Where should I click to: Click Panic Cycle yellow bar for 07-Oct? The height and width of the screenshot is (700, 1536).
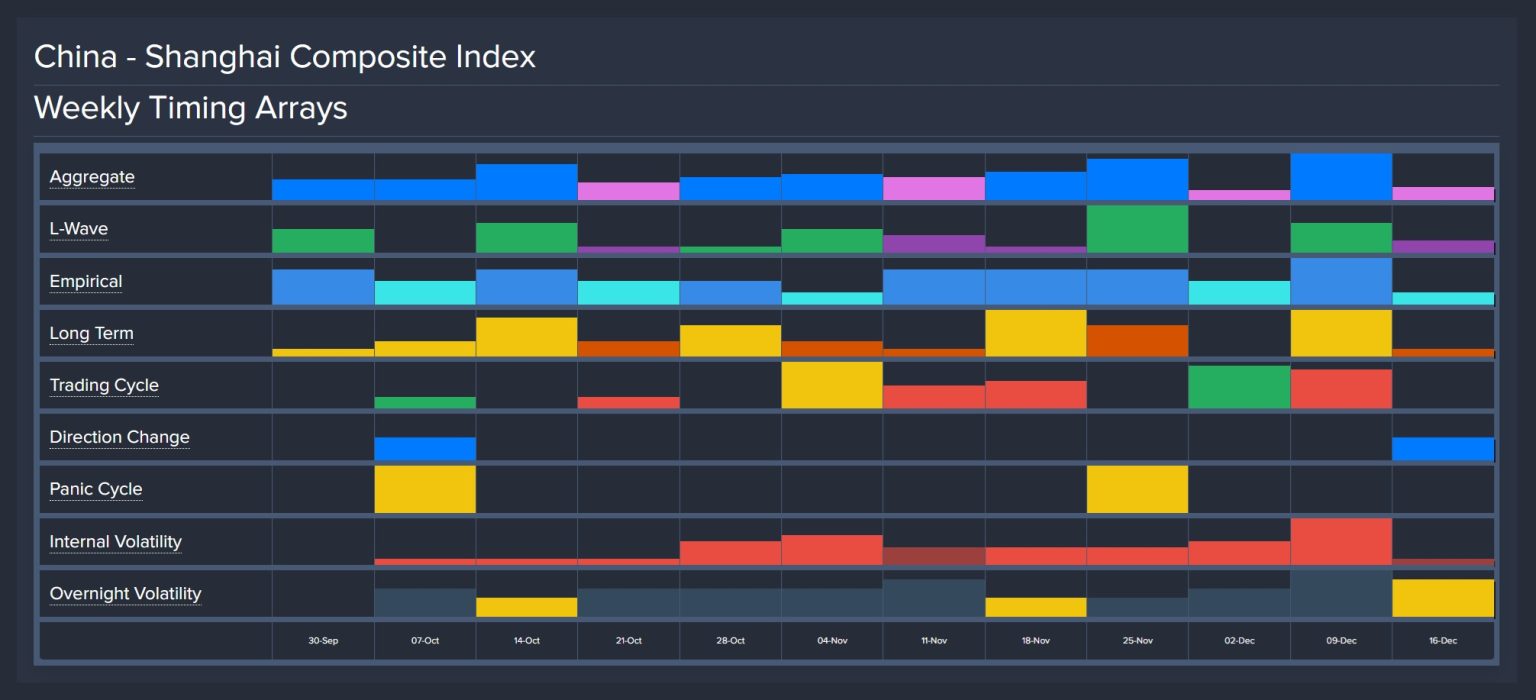coord(425,489)
